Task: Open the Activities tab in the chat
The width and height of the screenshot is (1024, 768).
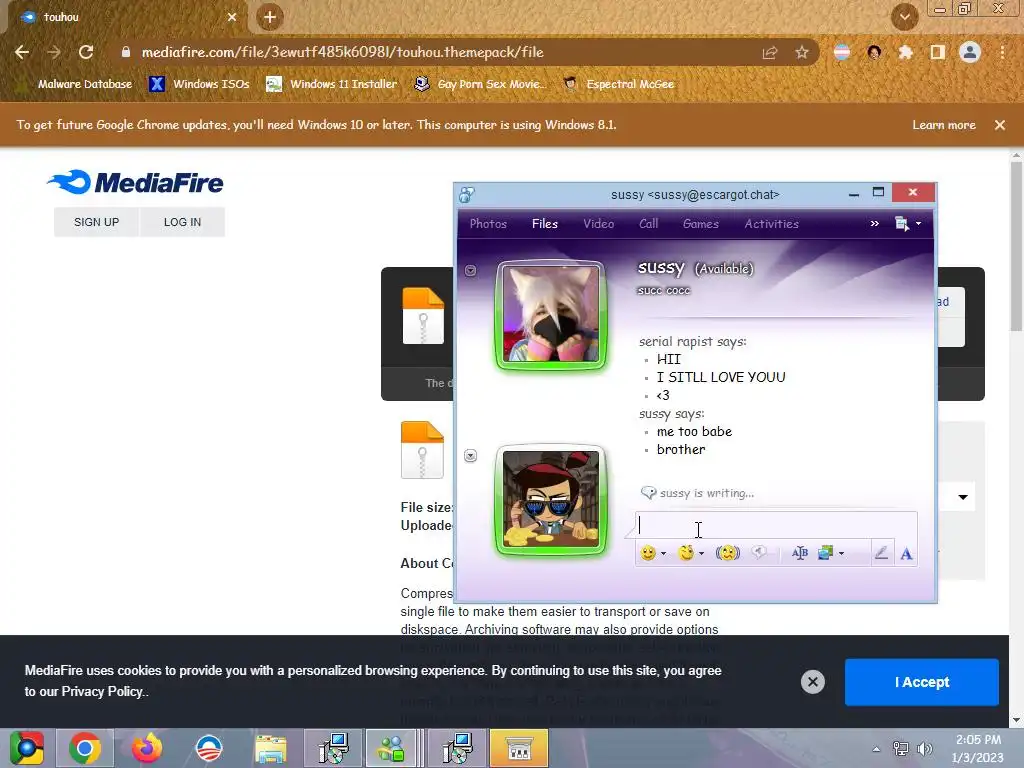Action: [x=771, y=223]
